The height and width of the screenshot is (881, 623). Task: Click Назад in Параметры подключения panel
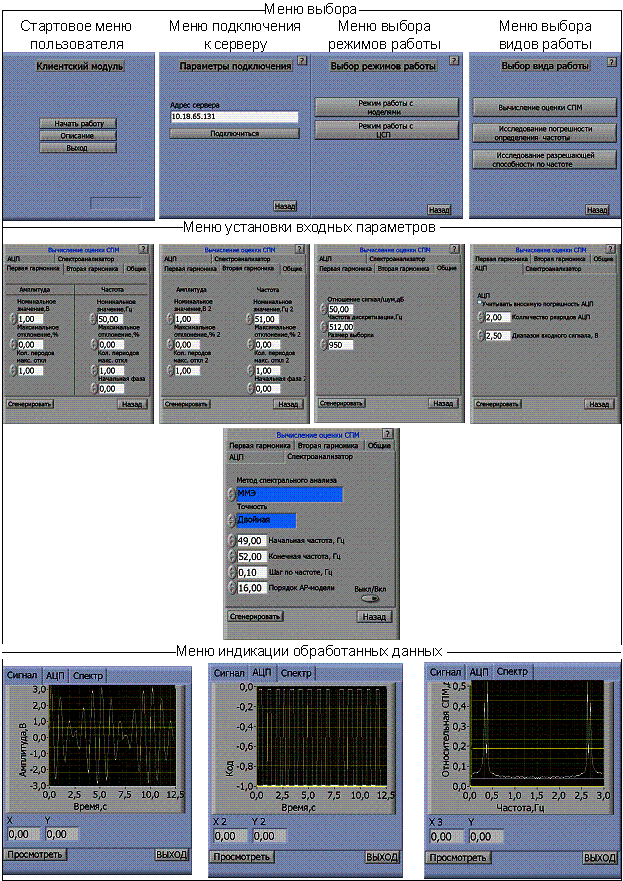tap(285, 207)
